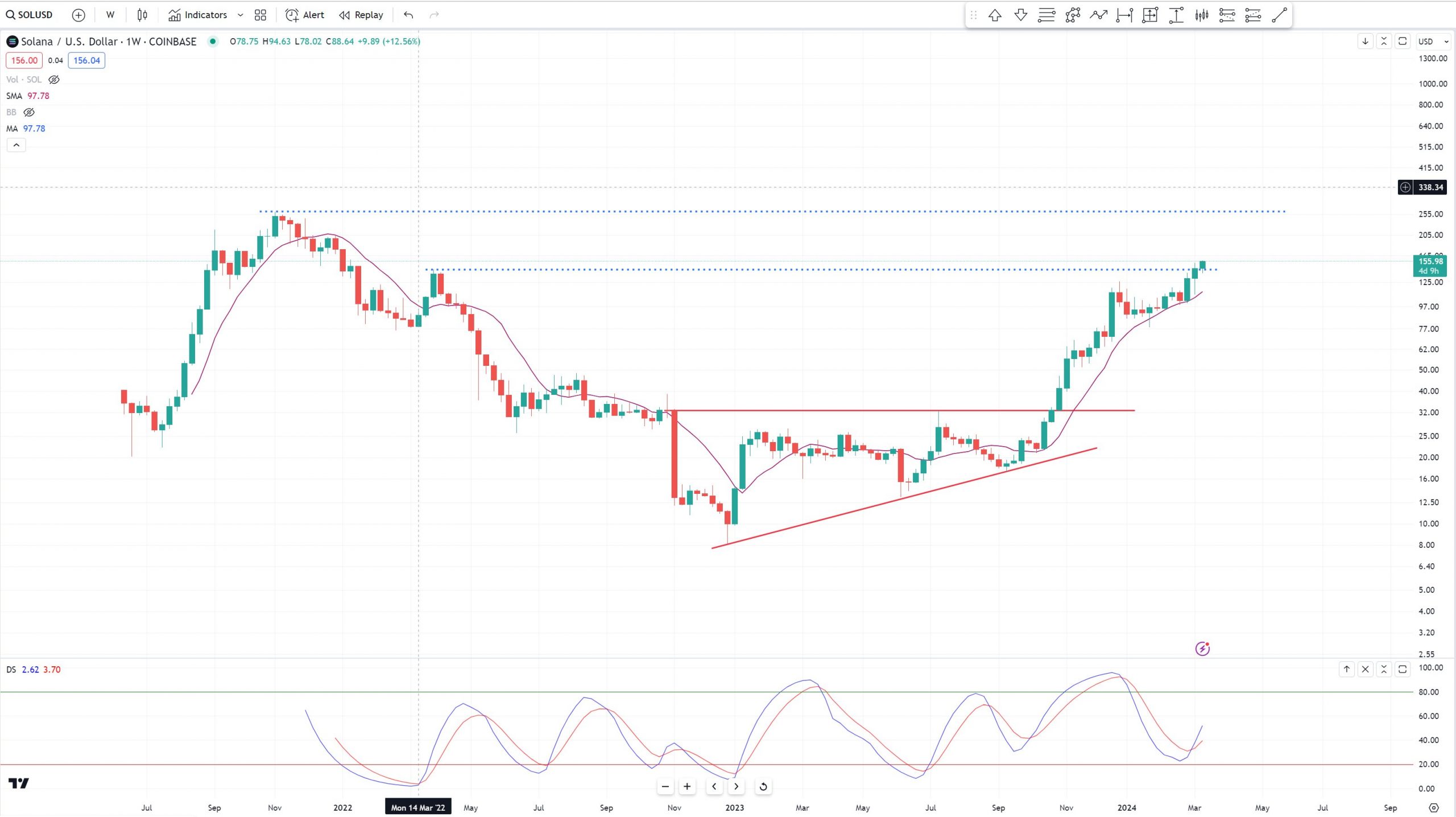This screenshot has width=1456, height=817.
Task: Open the Indicators menu
Action: click(x=198, y=15)
